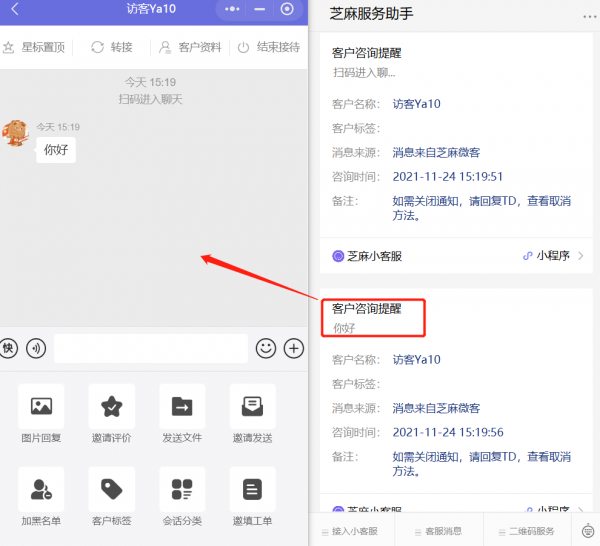Click 今天 15:19 timestamp above message

[x=58, y=127]
